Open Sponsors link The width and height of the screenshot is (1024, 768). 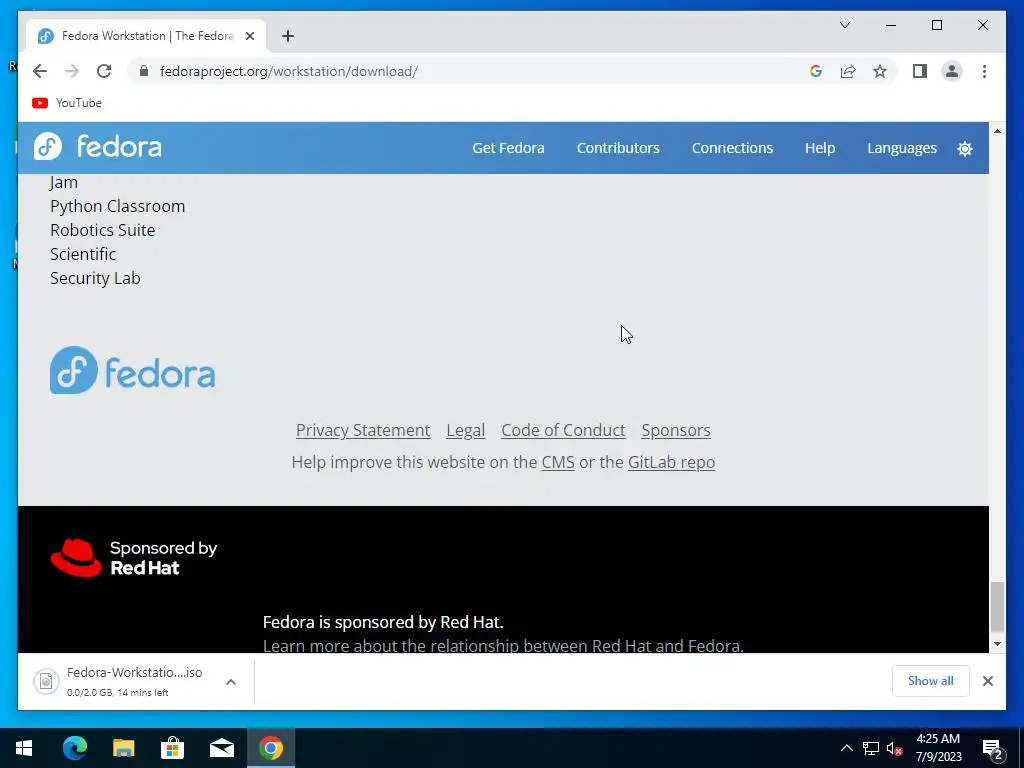pos(676,430)
